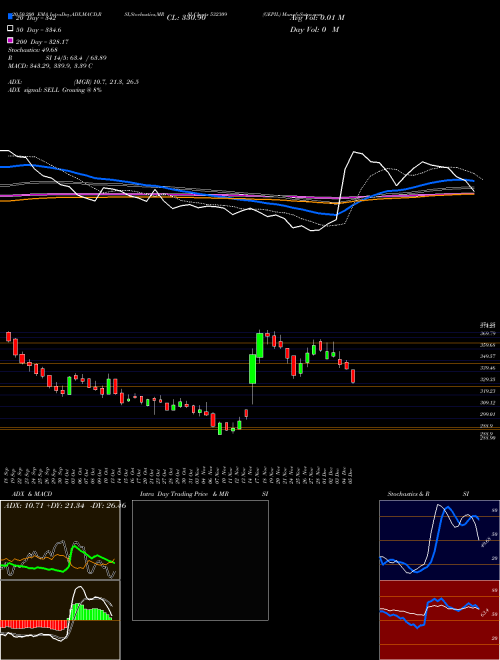Click the tallest green candlestick in the price chart
Viewport: 500px width, 660px height.
tap(253, 369)
